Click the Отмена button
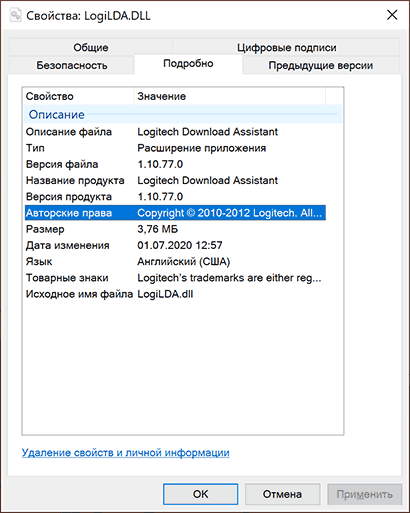Image resolution: width=410 pixels, height=513 pixels. (282, 494)
